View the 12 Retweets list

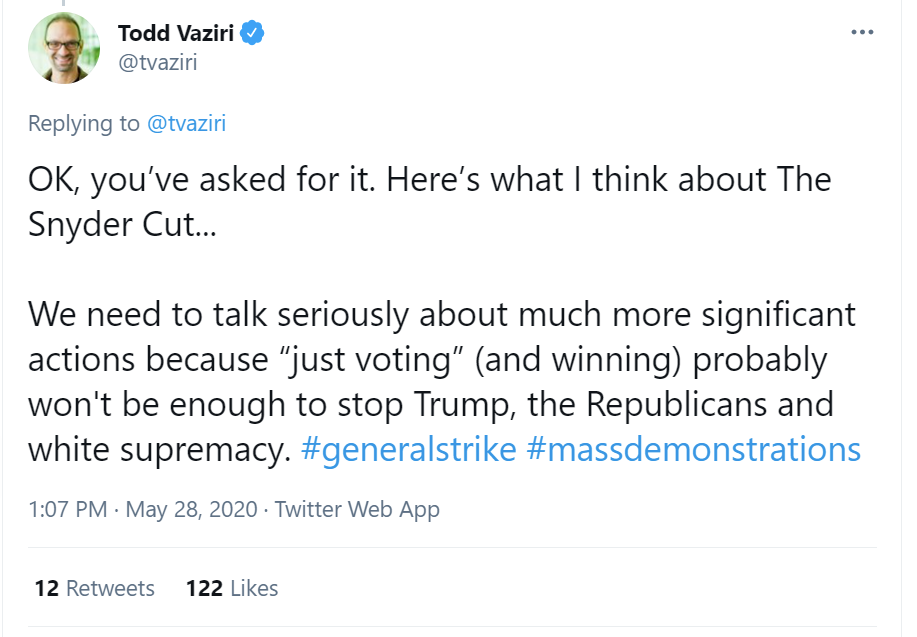(94, 588)
